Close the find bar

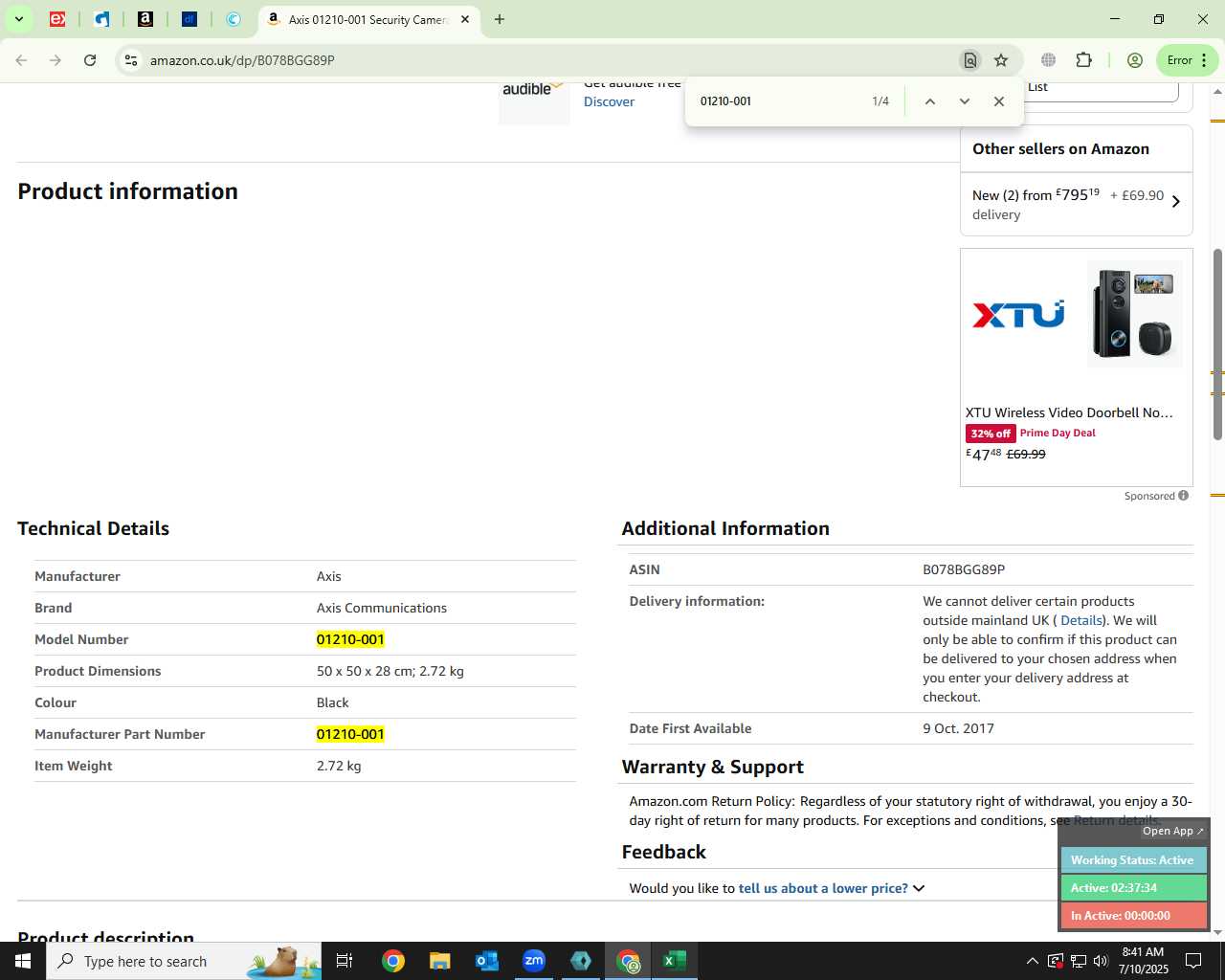pyautogui.click(x=999, y=101)
